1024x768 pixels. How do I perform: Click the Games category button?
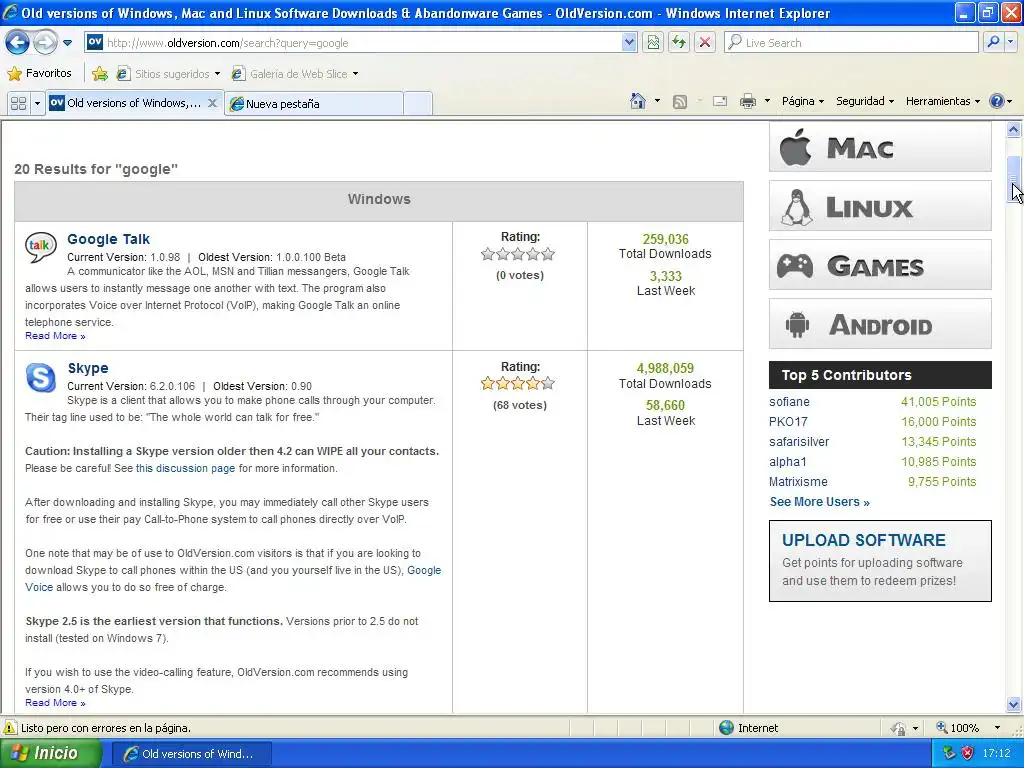click(880, 264)
